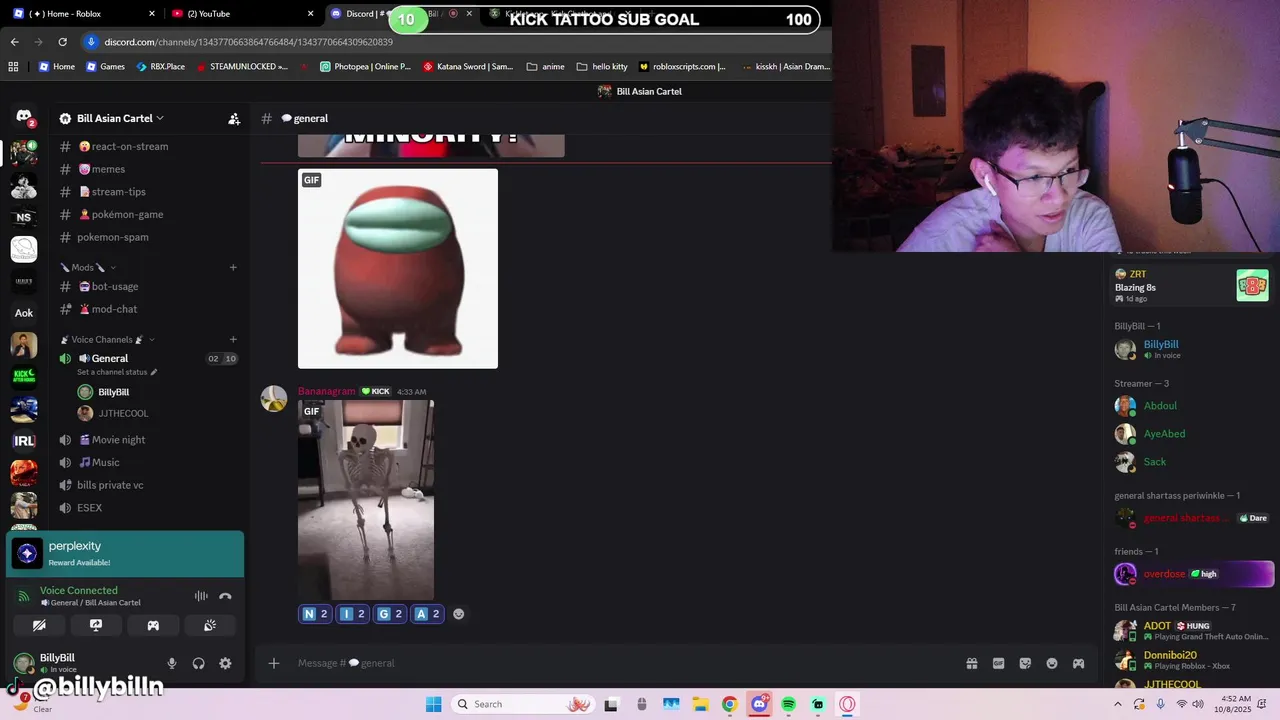Open noise suppression waveform icon

[x=201, y=596]
